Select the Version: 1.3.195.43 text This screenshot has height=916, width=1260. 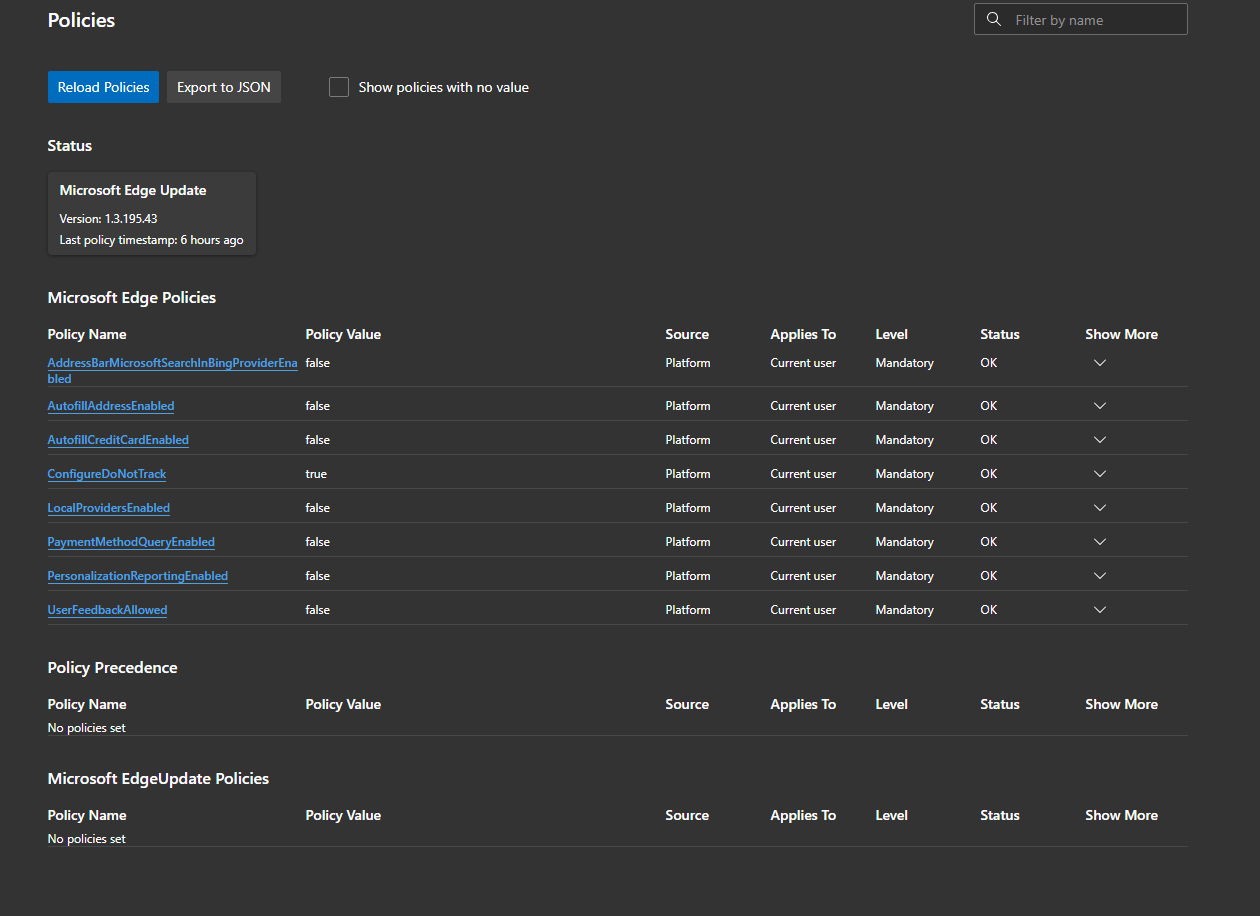[x=108, y=218]
